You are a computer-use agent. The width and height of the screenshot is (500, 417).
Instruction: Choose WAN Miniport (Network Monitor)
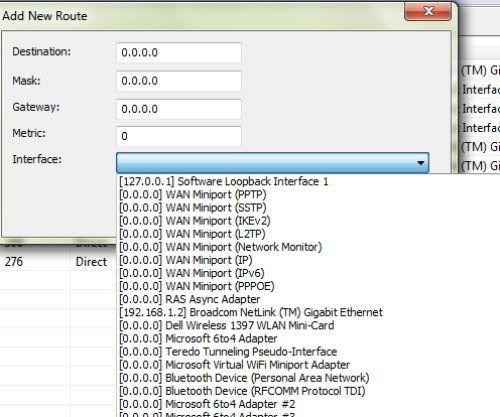pyautogui.click(x=220, y=247)
